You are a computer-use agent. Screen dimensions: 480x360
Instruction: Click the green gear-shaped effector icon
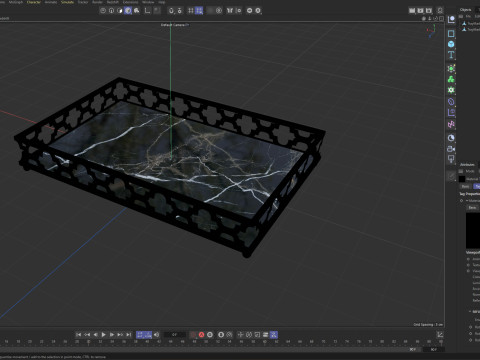(x=451, y=90)
